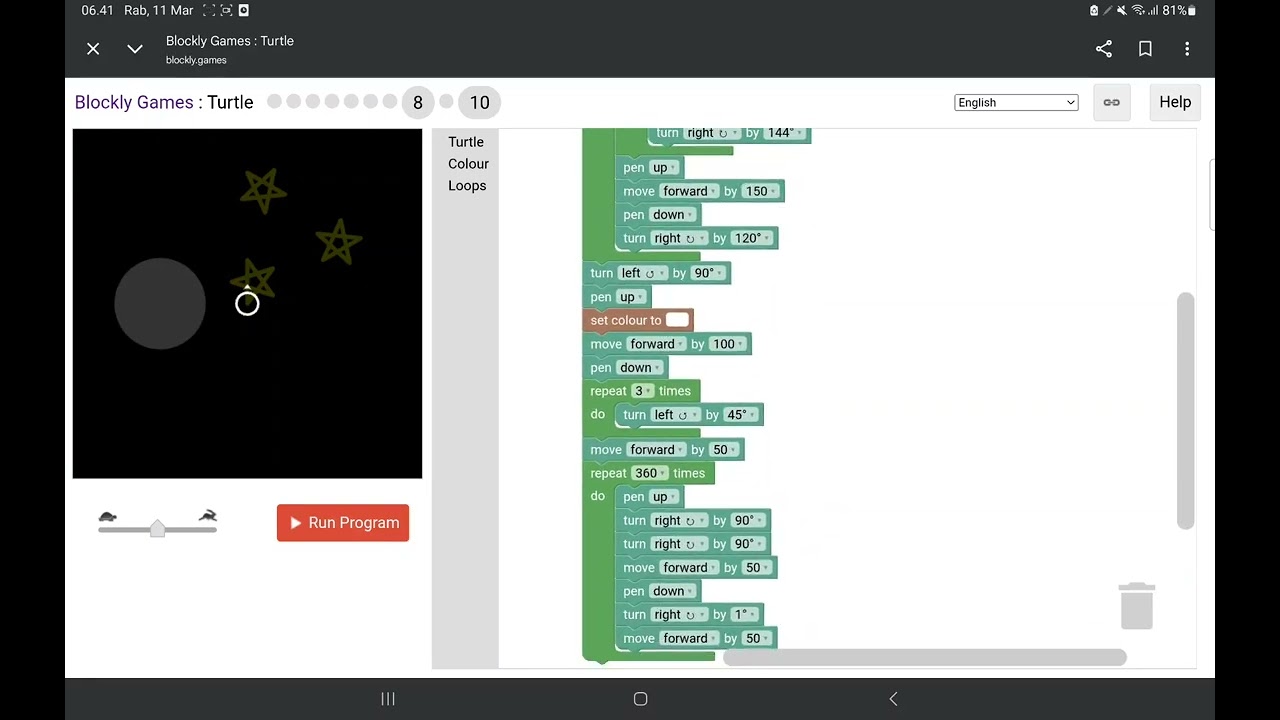This screenshot has height=720, width=1280.
Task: Click the grey circle drawn on canvas
Action: [x=160, y=304]
